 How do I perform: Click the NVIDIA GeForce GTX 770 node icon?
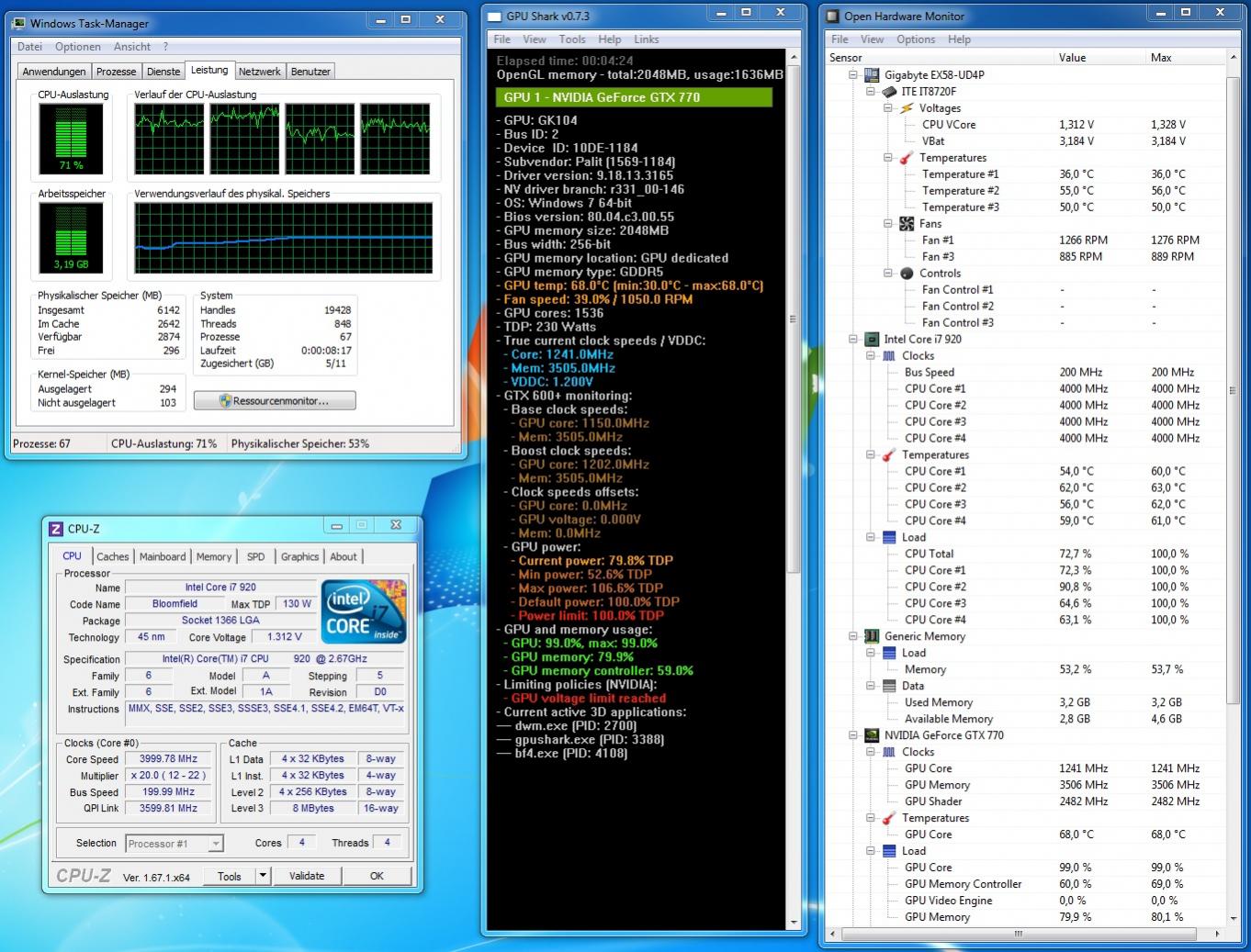[x=872, y=736]
